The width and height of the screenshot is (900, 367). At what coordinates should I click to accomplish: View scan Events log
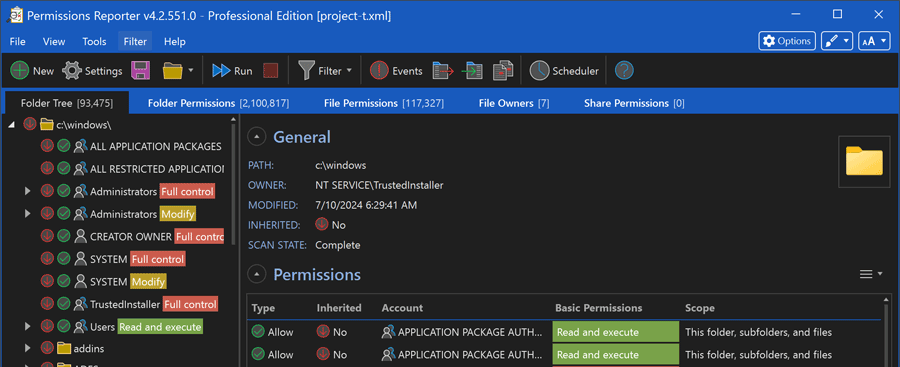pos(396,71)
